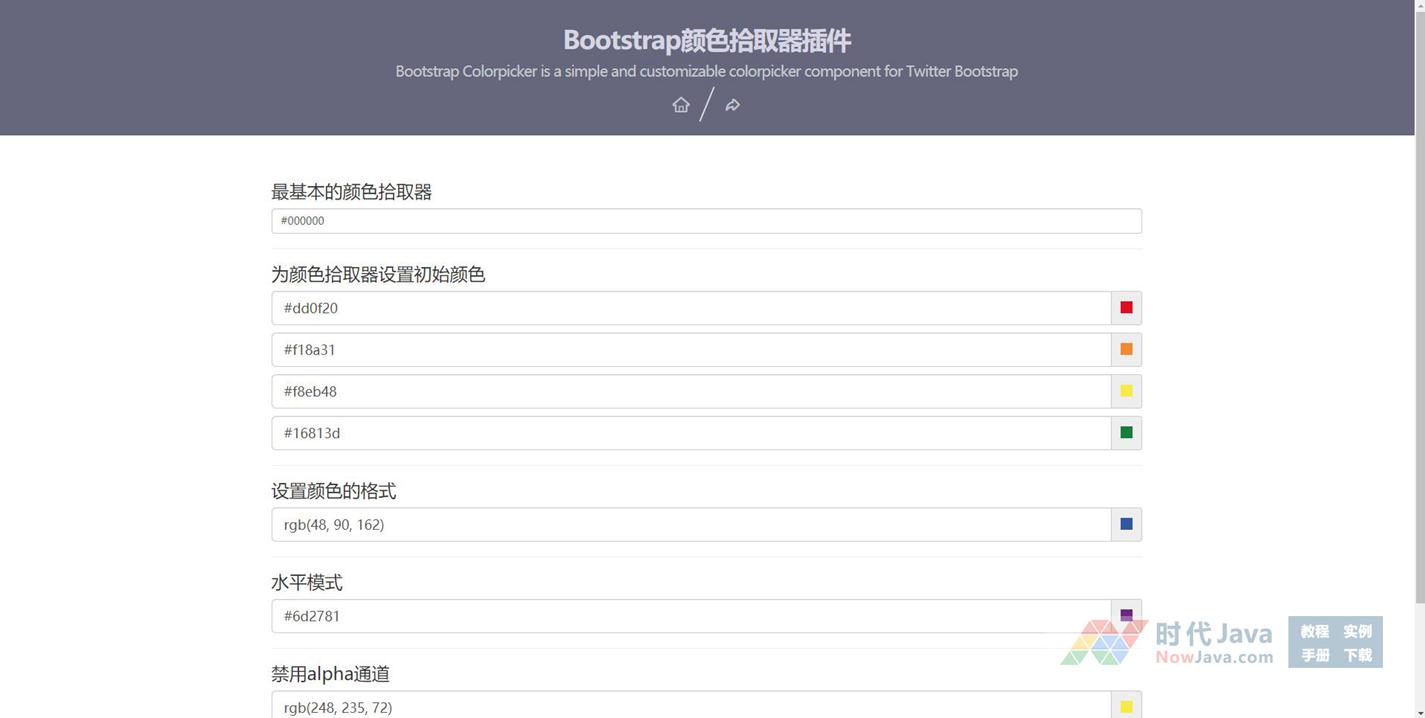
Task: Click the 下载 link in watermark panel
Action: pyautogui.click(x=1357, y=655)
